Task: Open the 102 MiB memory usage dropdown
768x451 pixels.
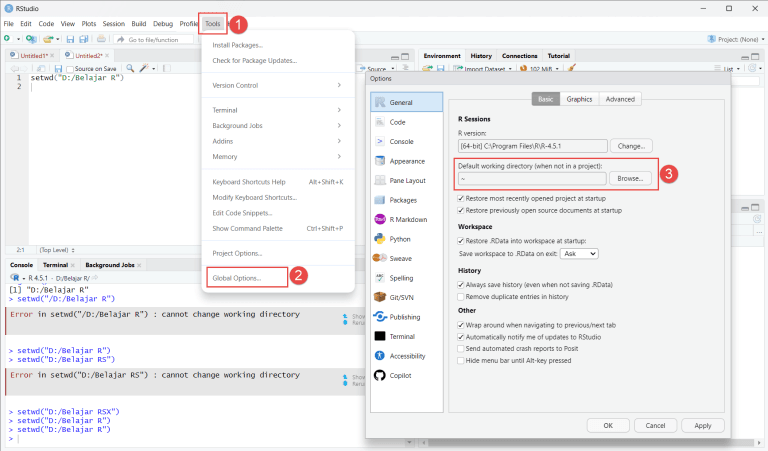Action: pos(539,69)
